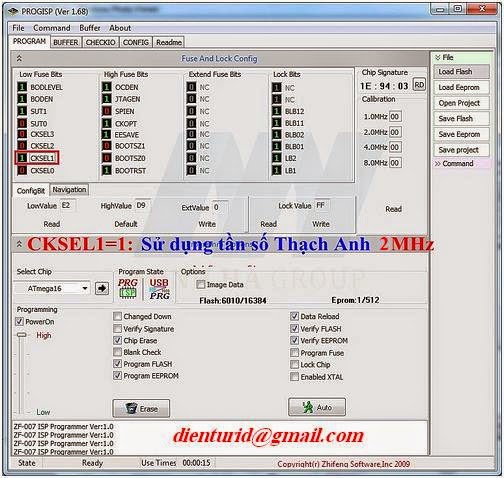Open the File menu

(x=18, y=28)
